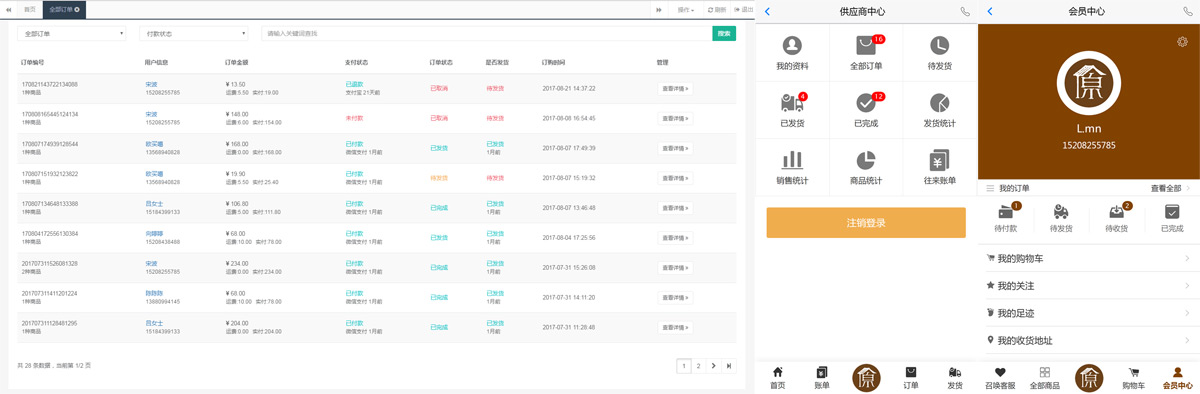The image size is (1200, 394).
Task: Expand 我的购物车 row chevron
Action: [1187, 258]
